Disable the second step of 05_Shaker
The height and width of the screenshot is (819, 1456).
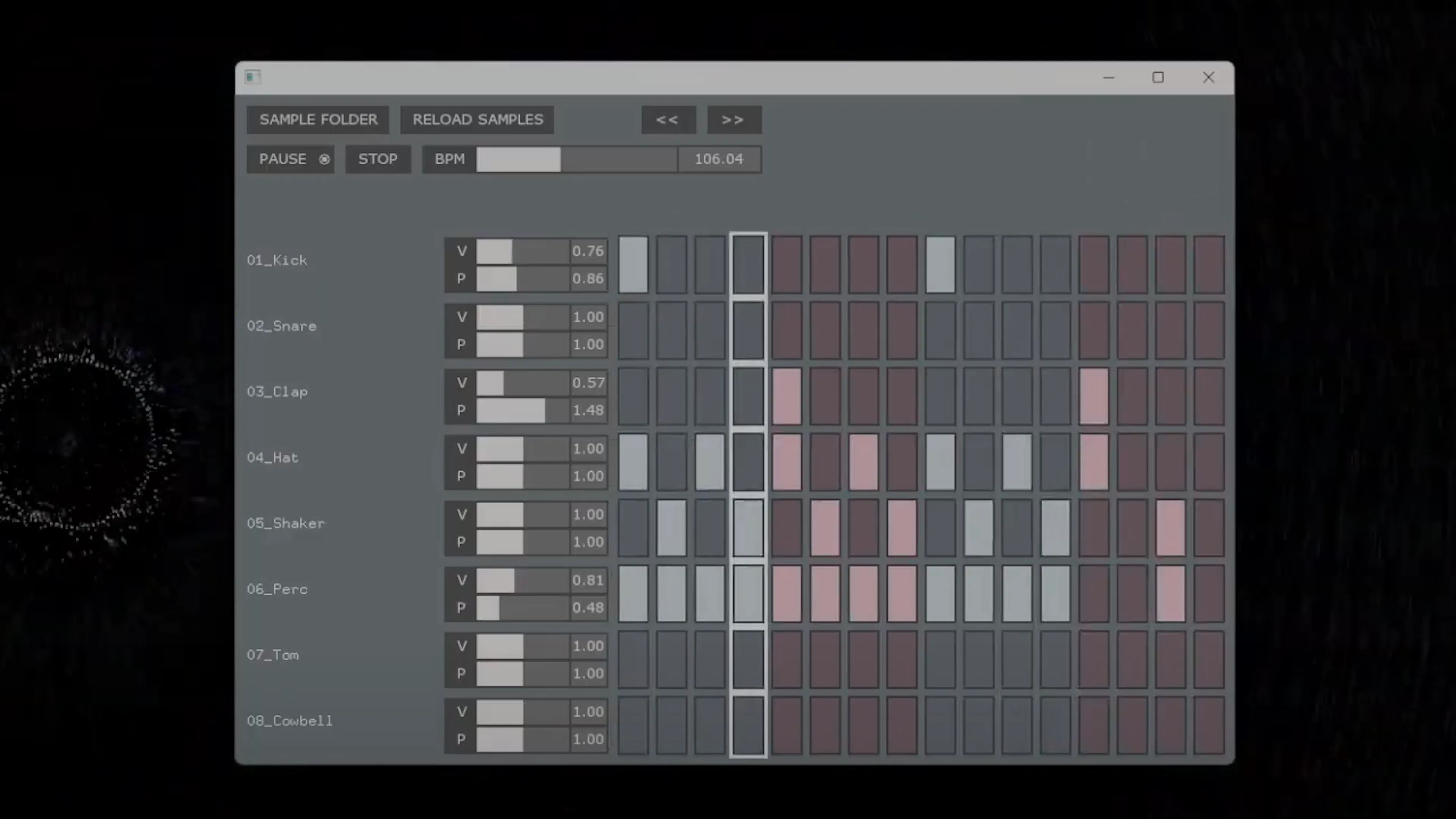(x=672, y=528)
